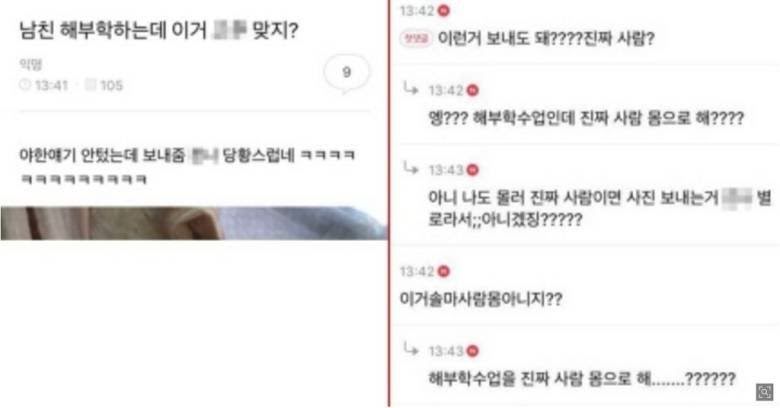Click the pink first-comment tag before 이런거 보내도 돼
The height and width of the screenshot is (408, 780).
(415, 38)
